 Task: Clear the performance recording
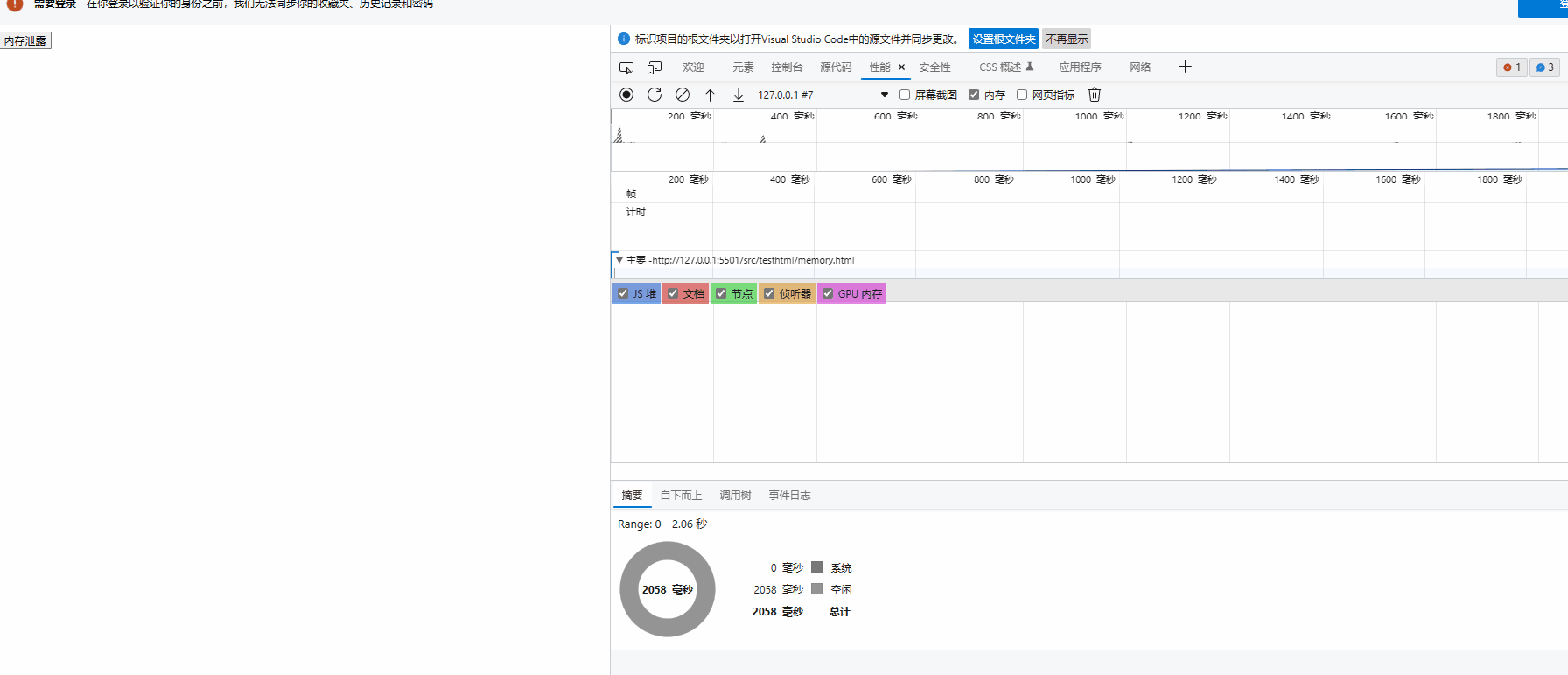tap(682, 95)
